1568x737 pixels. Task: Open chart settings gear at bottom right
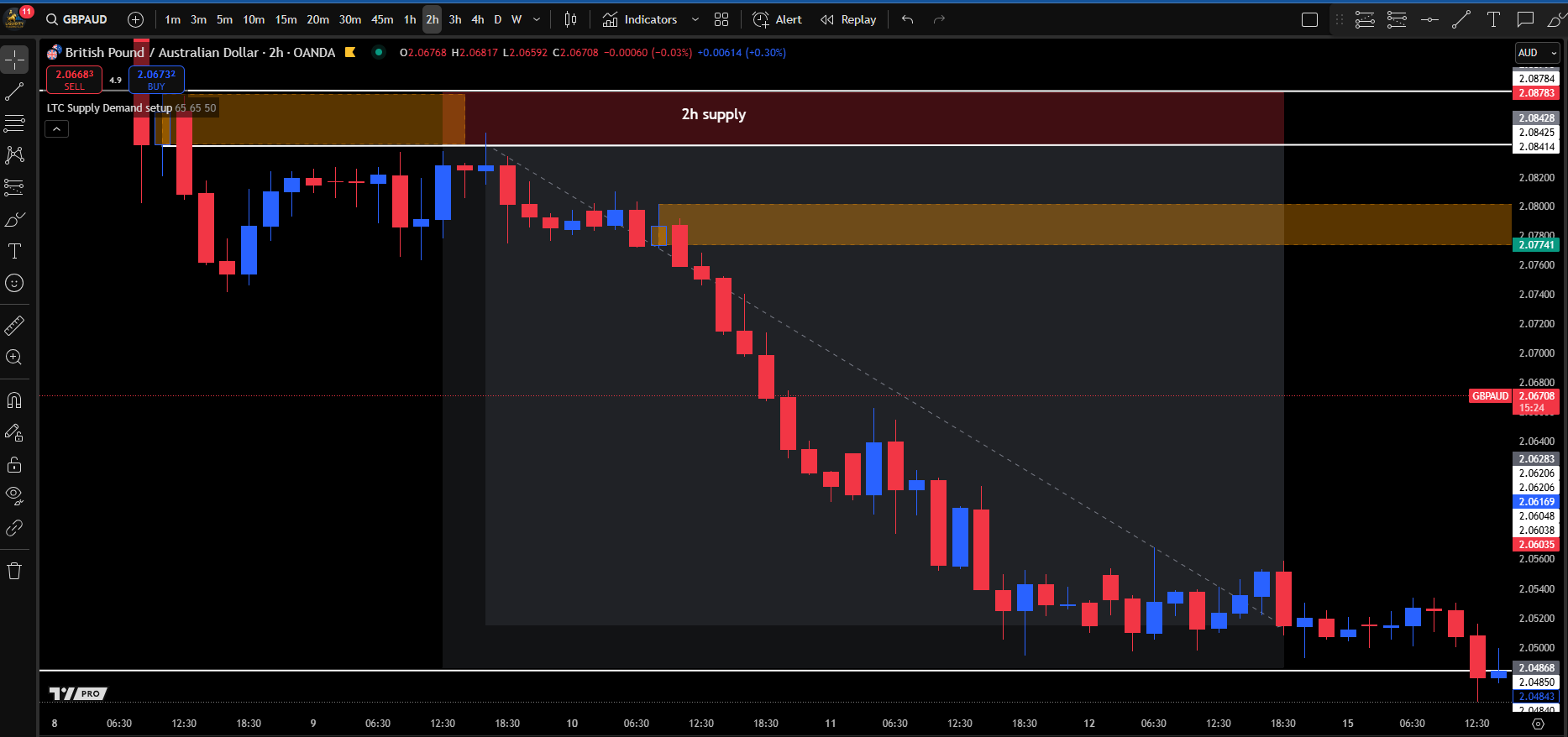click(1538, 724)
